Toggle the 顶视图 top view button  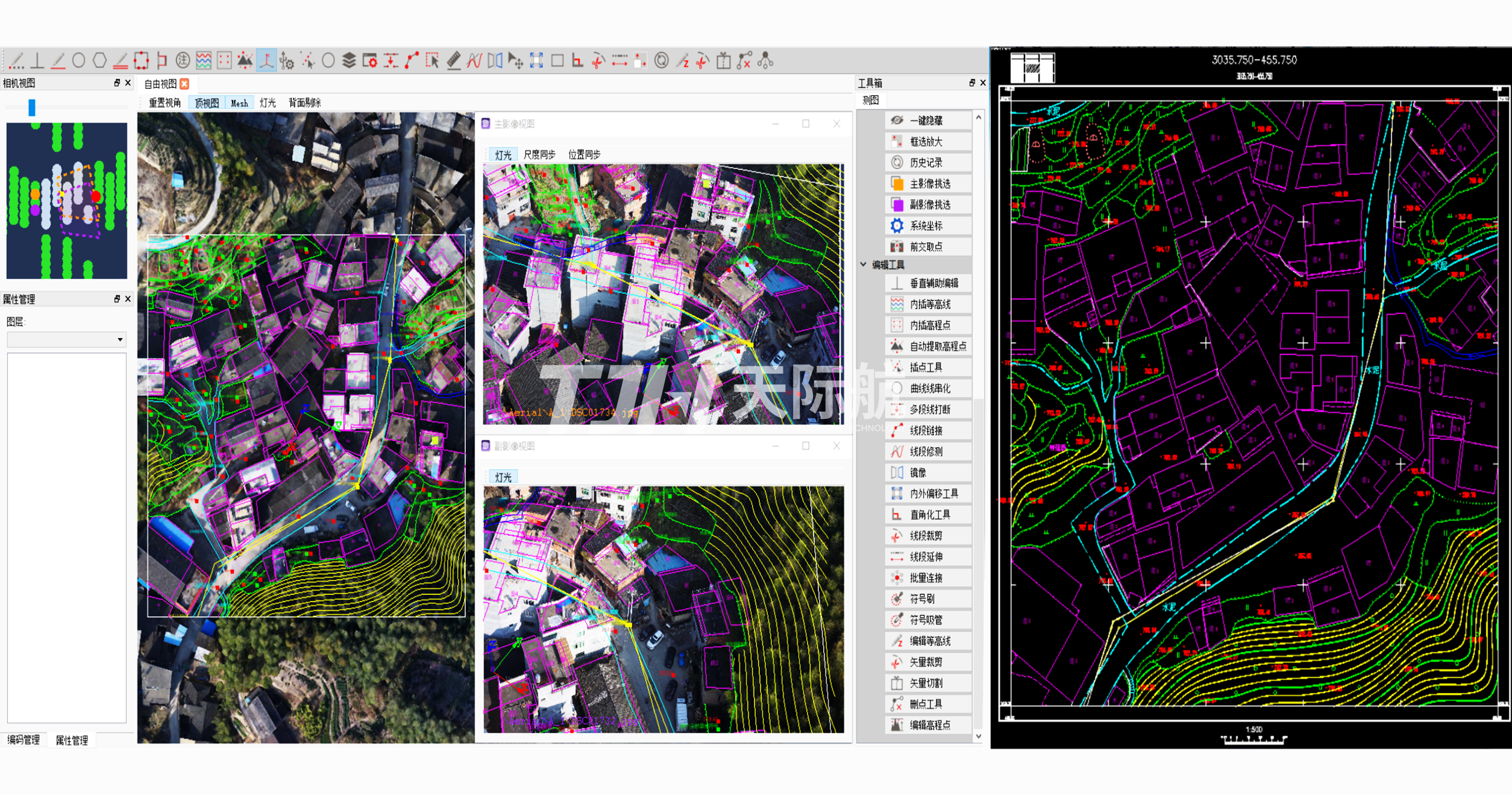point(206,103)
